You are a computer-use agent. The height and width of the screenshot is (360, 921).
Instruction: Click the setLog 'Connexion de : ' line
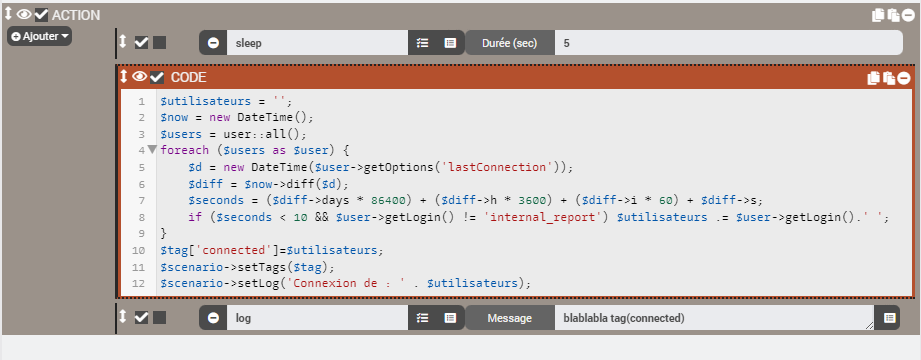click(x=345, y=284)
